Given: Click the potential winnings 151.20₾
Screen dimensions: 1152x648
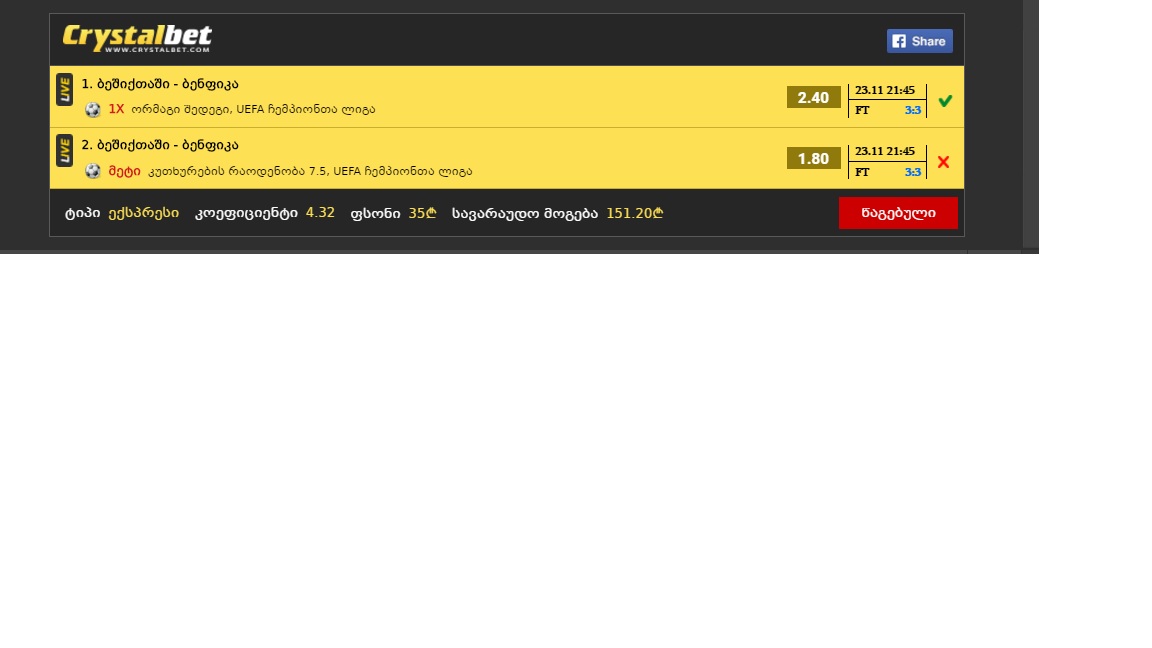Looking at the screenshot, I should click(x=635, y=213).
